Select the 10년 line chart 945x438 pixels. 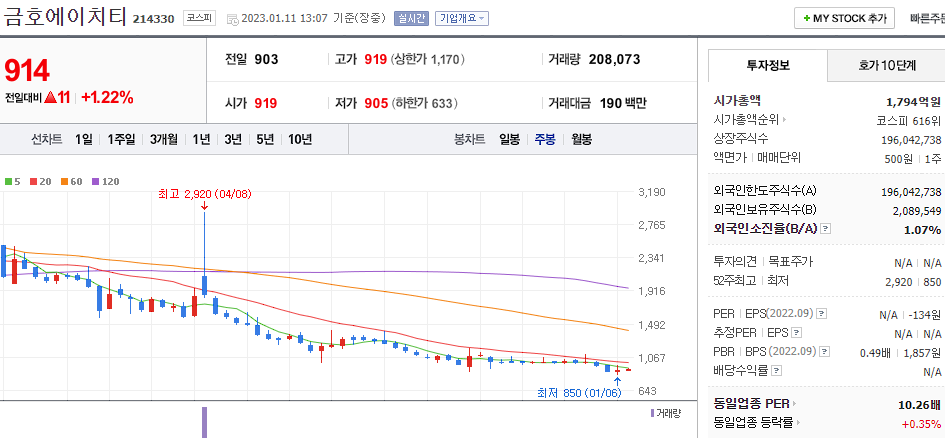(300, 140)
